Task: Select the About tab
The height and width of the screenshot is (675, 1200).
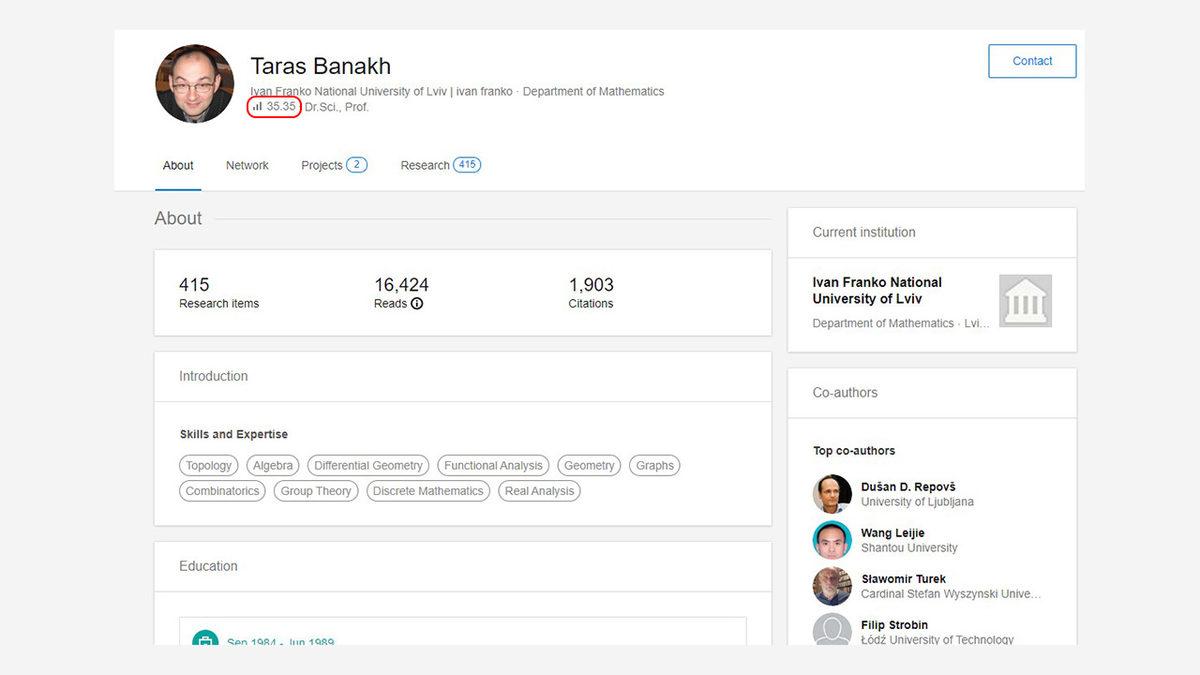Action: (178, 165)
